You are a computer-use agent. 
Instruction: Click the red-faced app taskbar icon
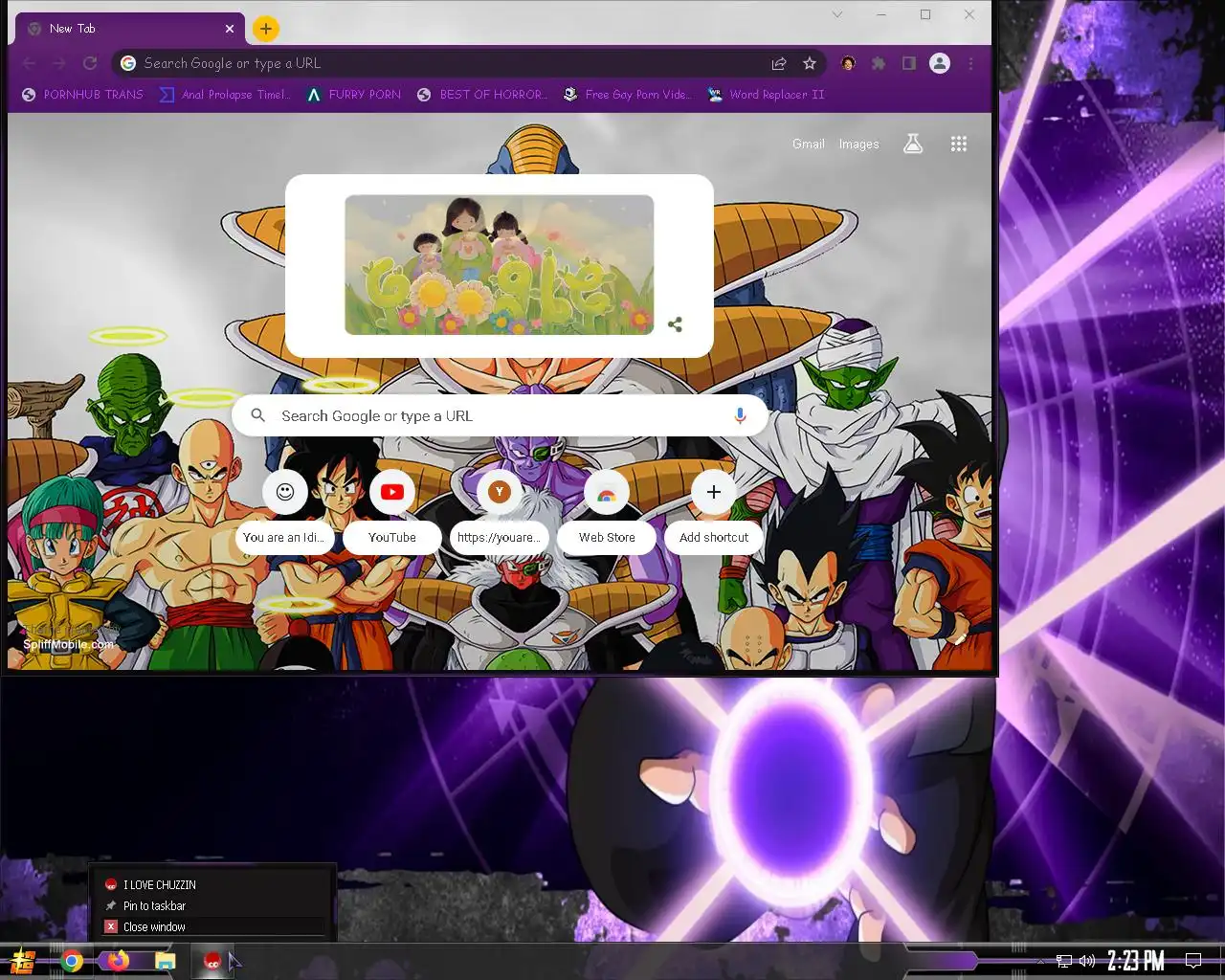tap(212, 961)
